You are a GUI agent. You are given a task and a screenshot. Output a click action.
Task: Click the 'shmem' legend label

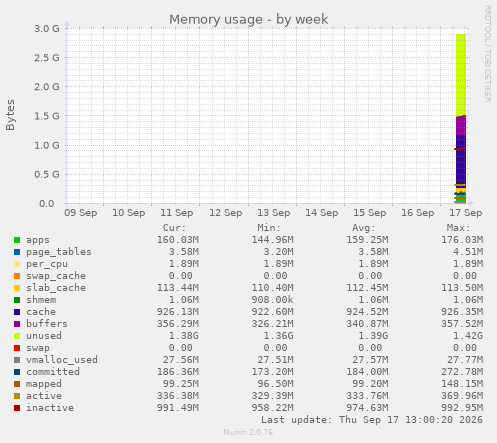click(x=41, y=300)
